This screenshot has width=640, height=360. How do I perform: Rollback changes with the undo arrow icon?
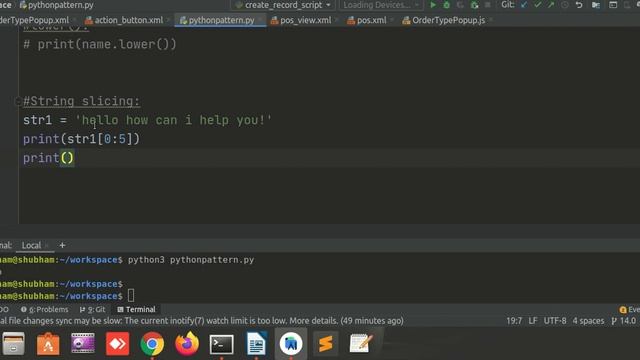(579, 5)
